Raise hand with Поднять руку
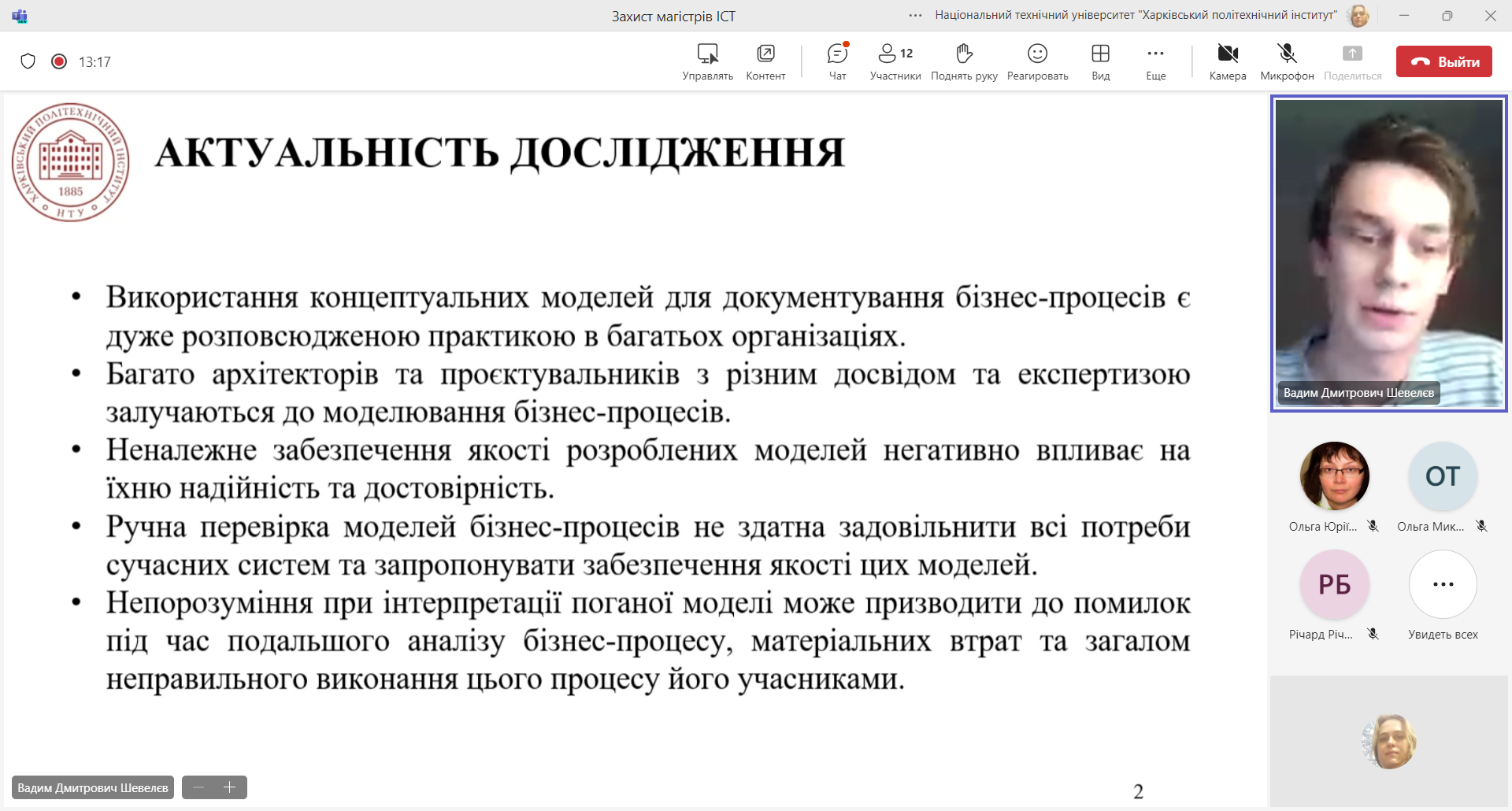The width and height of the screenshot is (1512, 811). tap(964, 61)
